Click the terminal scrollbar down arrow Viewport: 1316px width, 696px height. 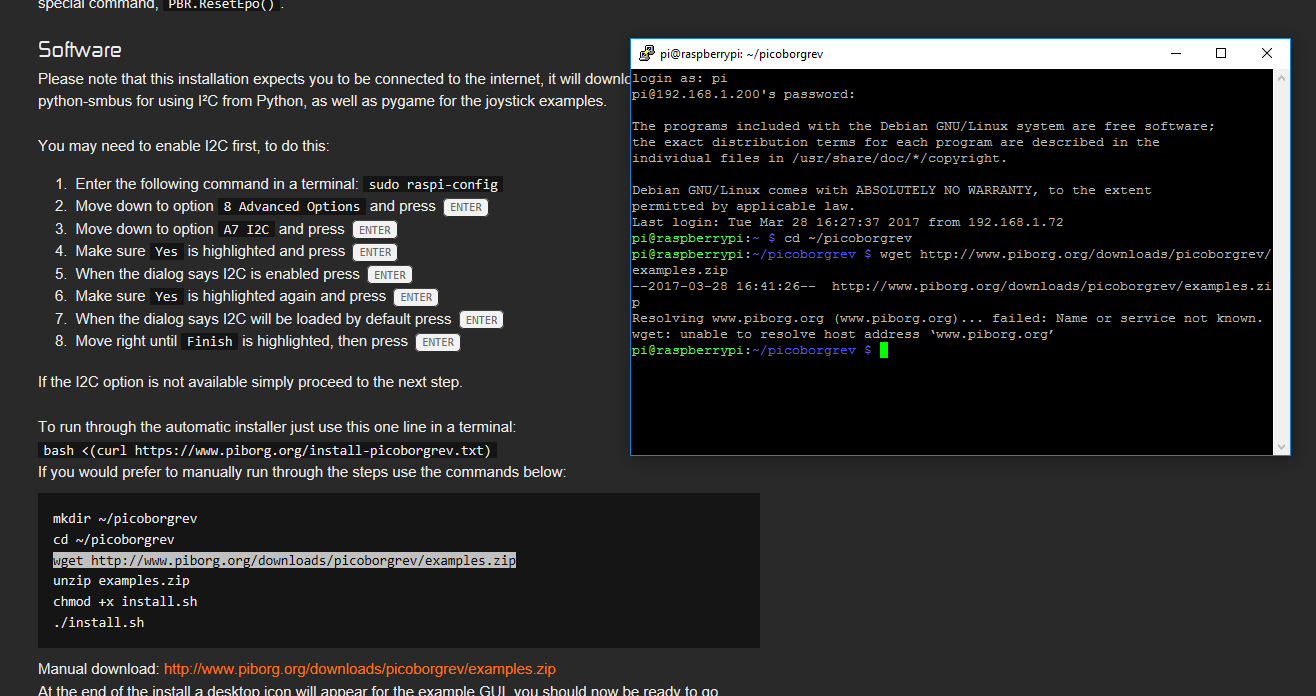[x=1281, y=446]
